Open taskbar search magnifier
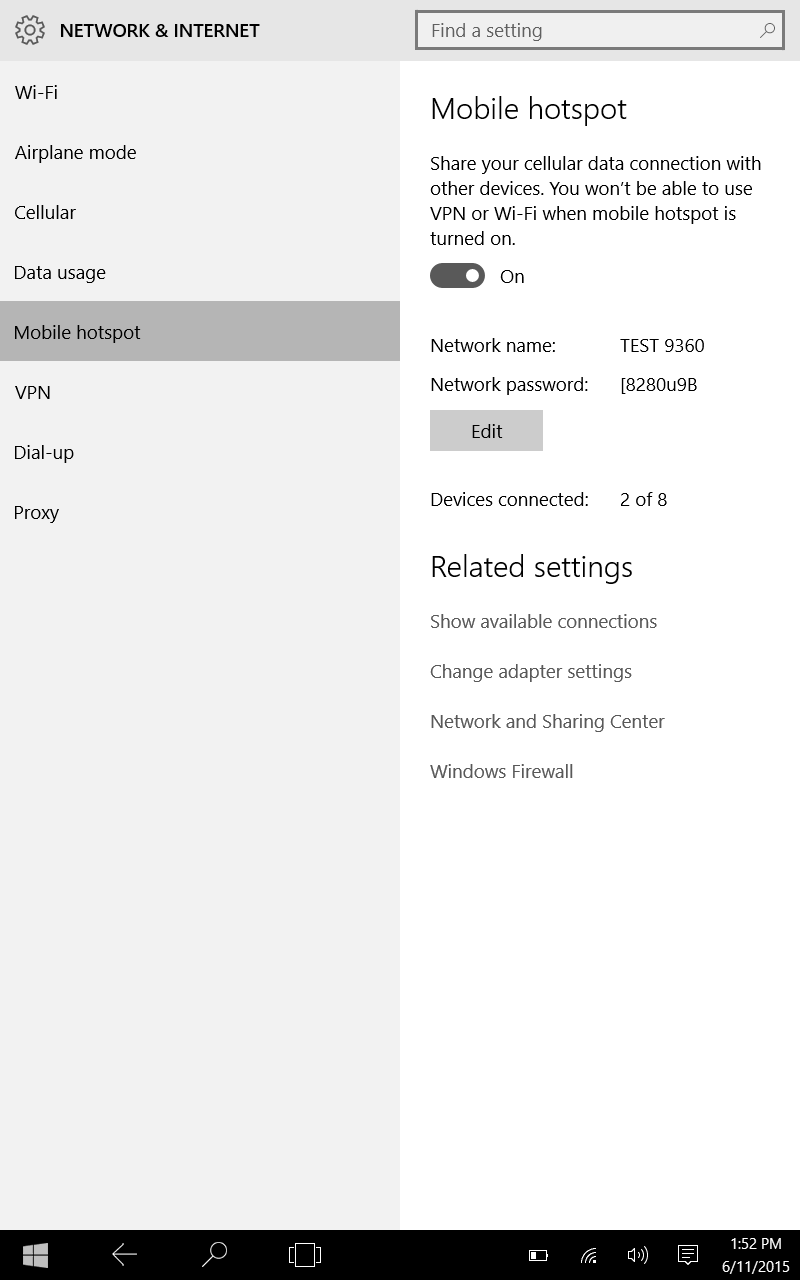Screen dimensions: 800x1280 [x=214, y=1255]
